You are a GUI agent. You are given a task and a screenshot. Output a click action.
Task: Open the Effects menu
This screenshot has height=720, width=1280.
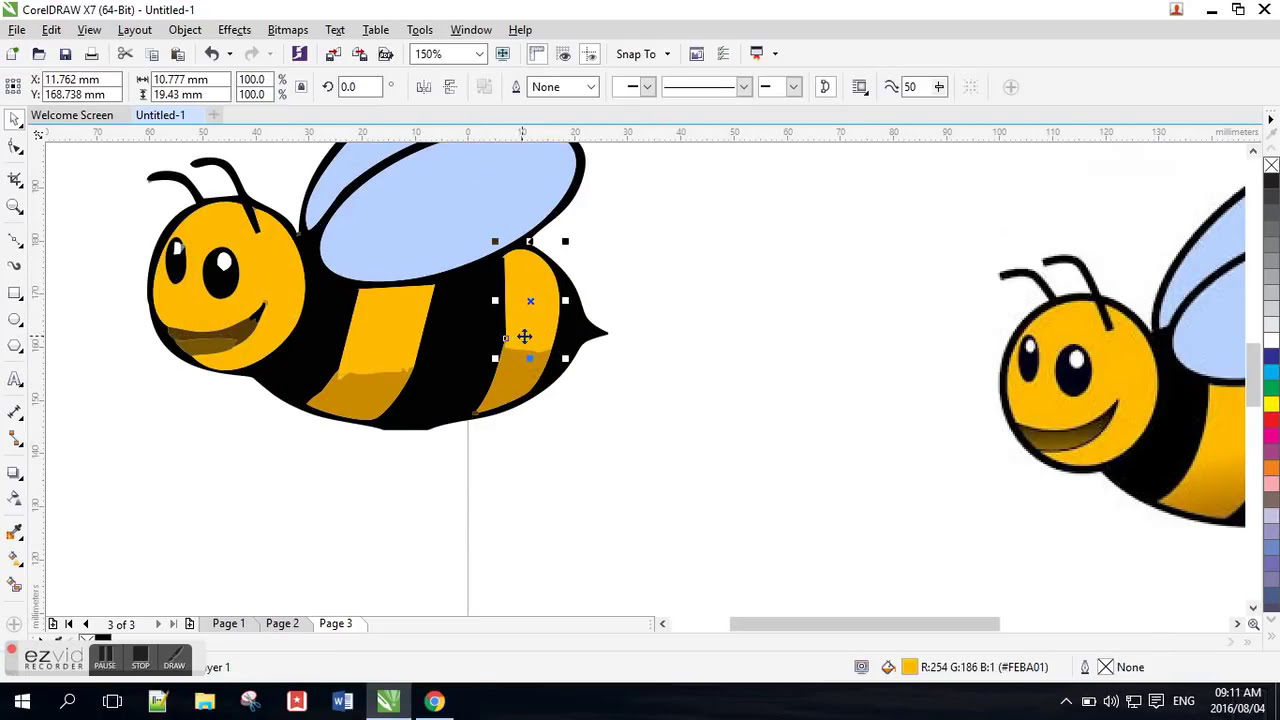234,30
